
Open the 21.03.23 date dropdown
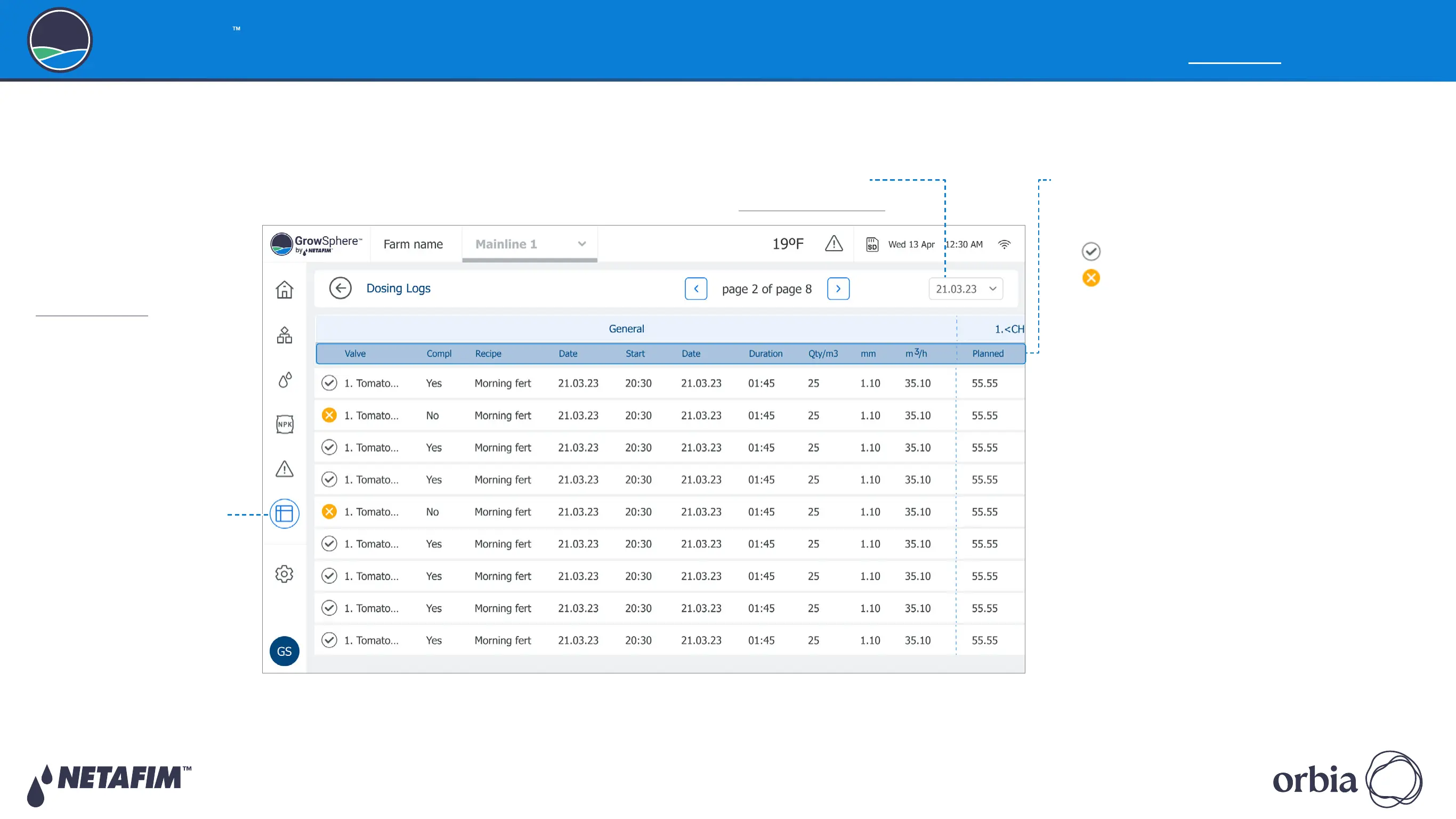click(x=965, y=288)
